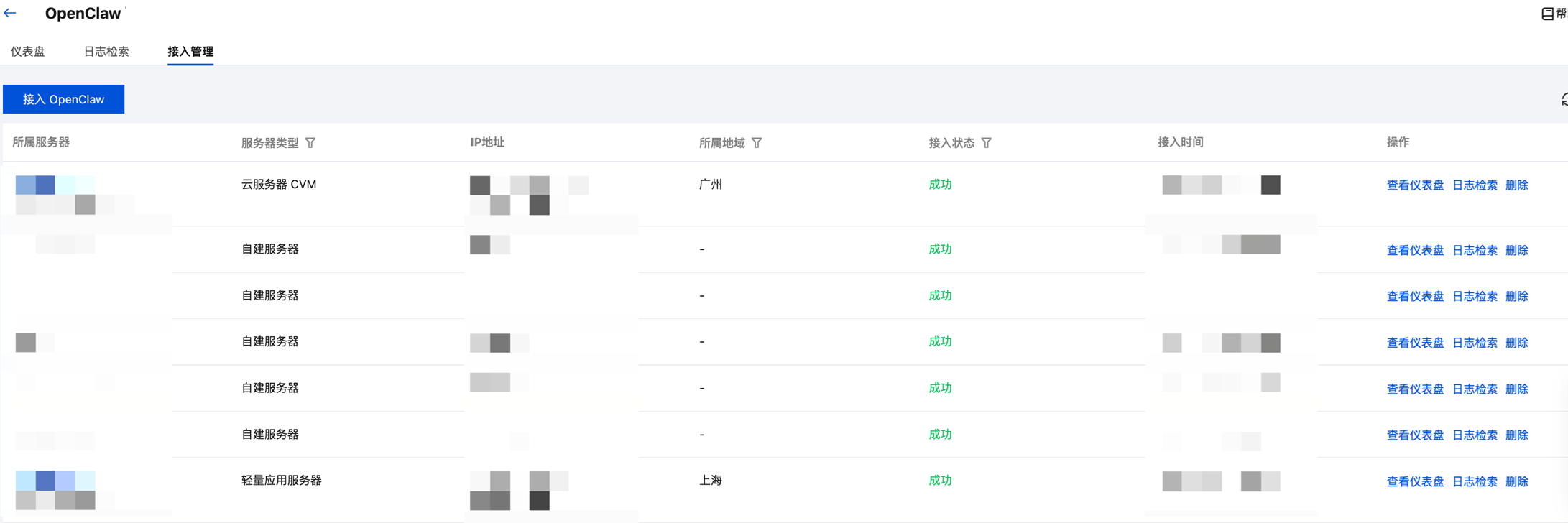Delete the 云服务器 CVM server entry

[1516, 185]
